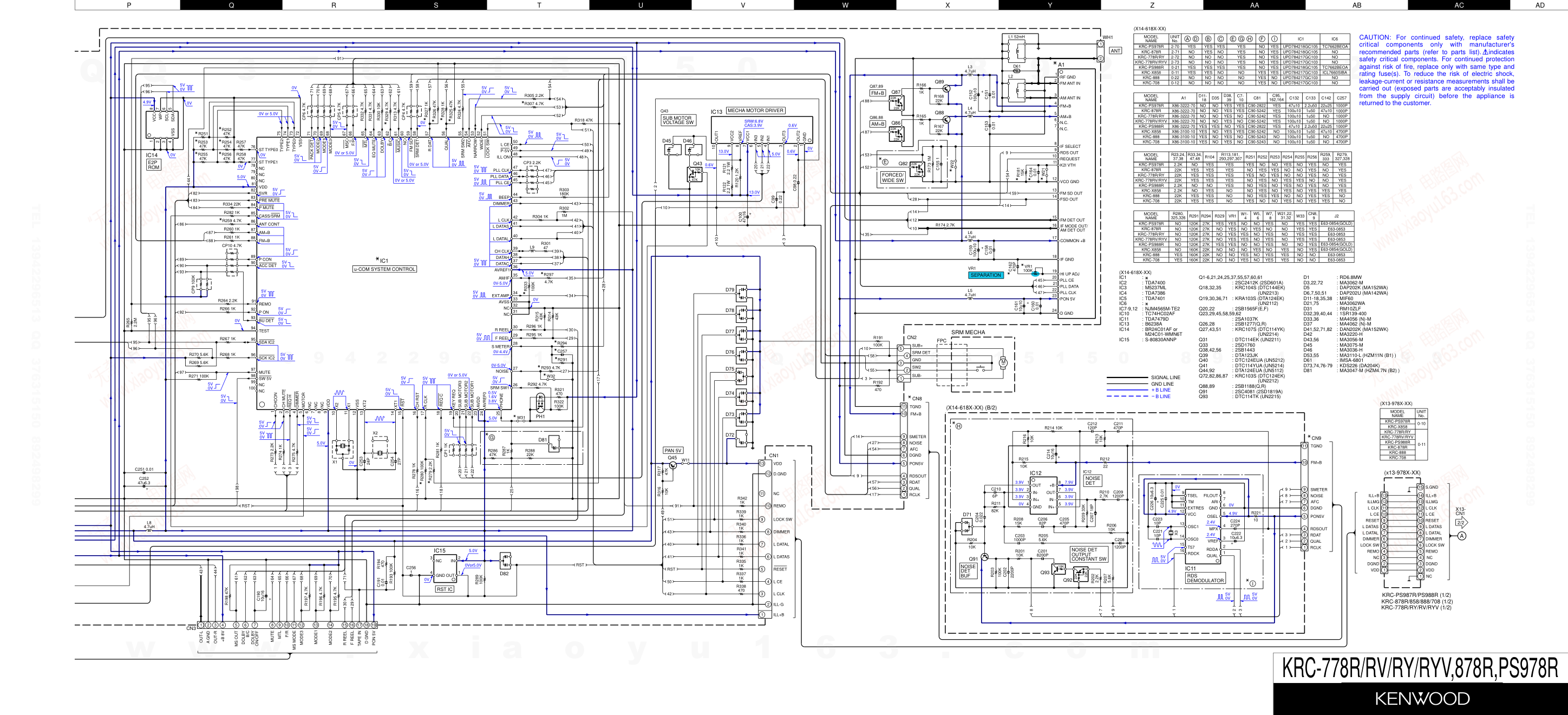Click the ANT box near WH1

(1115, 50)
